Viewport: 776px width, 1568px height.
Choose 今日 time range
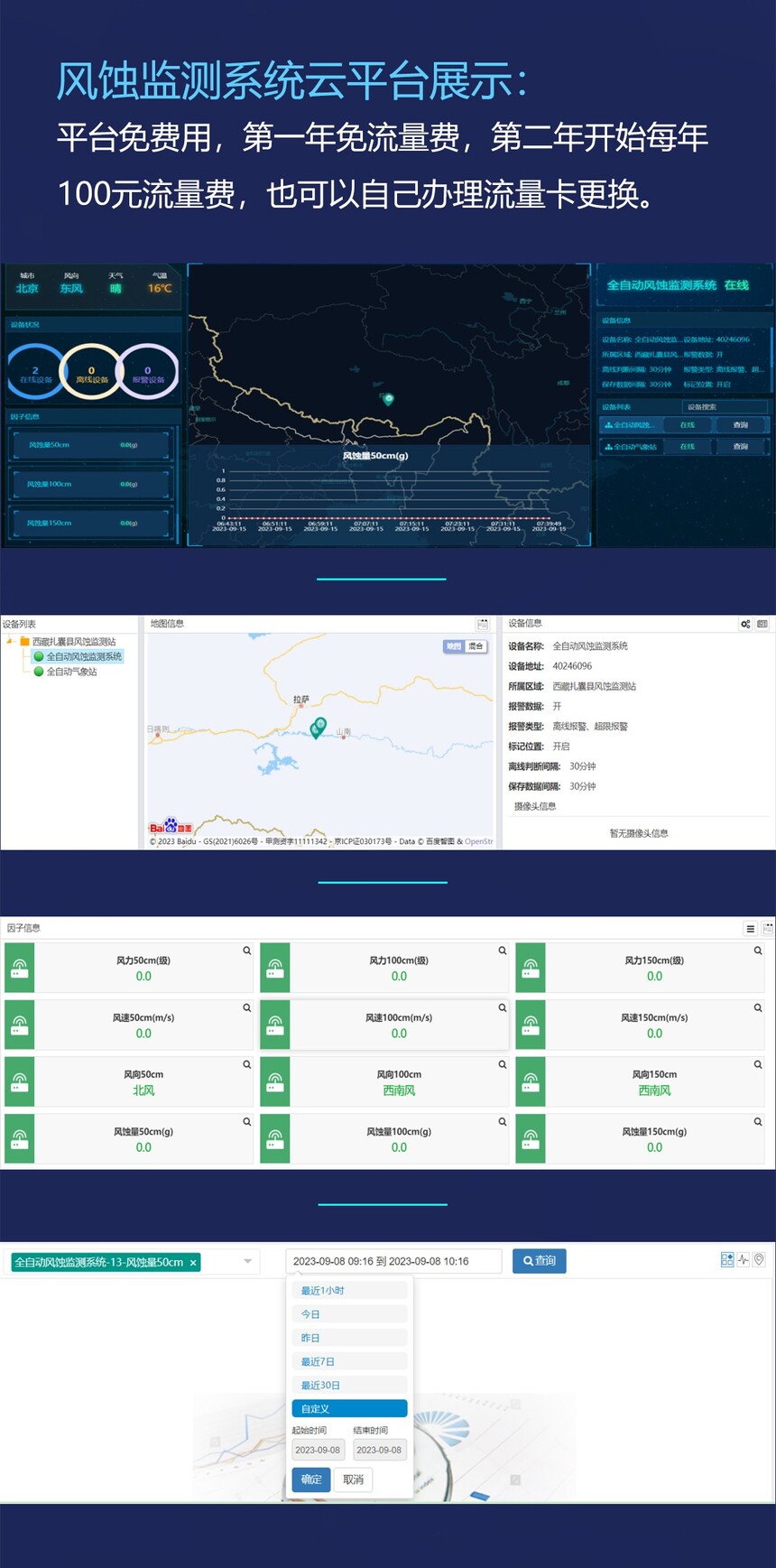tap(349, 1313)
